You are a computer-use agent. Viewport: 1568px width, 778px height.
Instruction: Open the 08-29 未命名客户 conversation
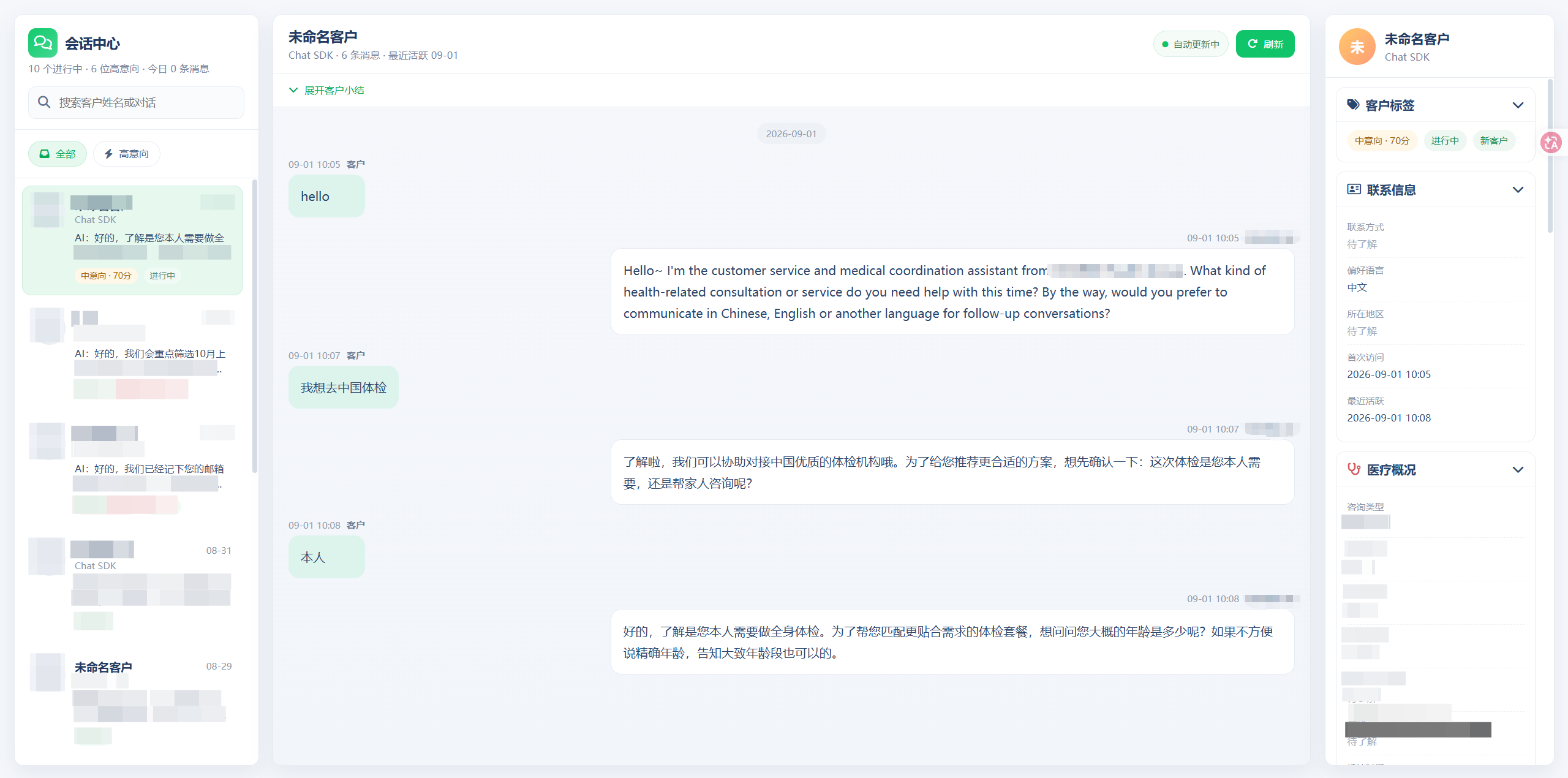(x=132, y=701)
